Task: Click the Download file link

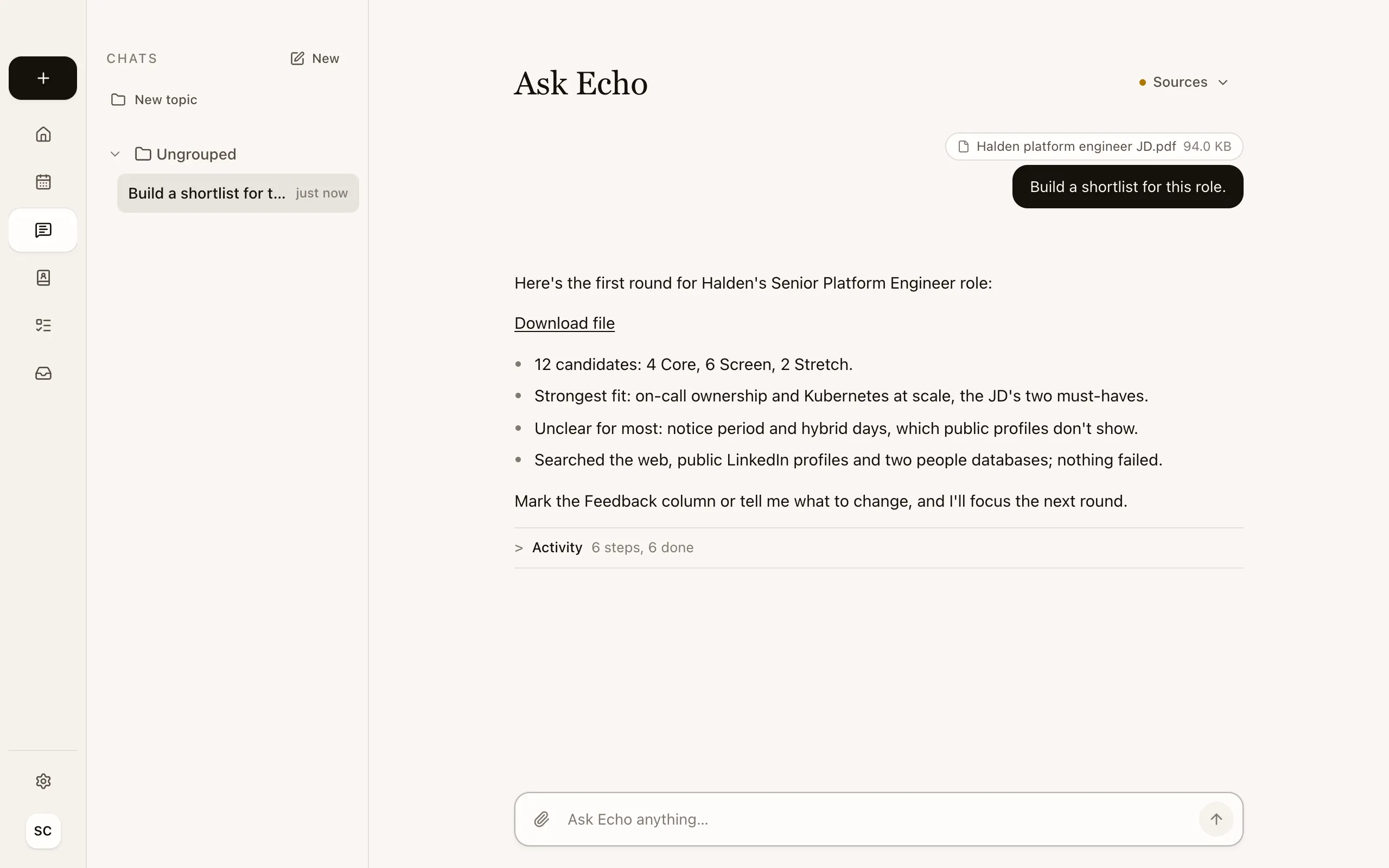Action: pos(564,323)
